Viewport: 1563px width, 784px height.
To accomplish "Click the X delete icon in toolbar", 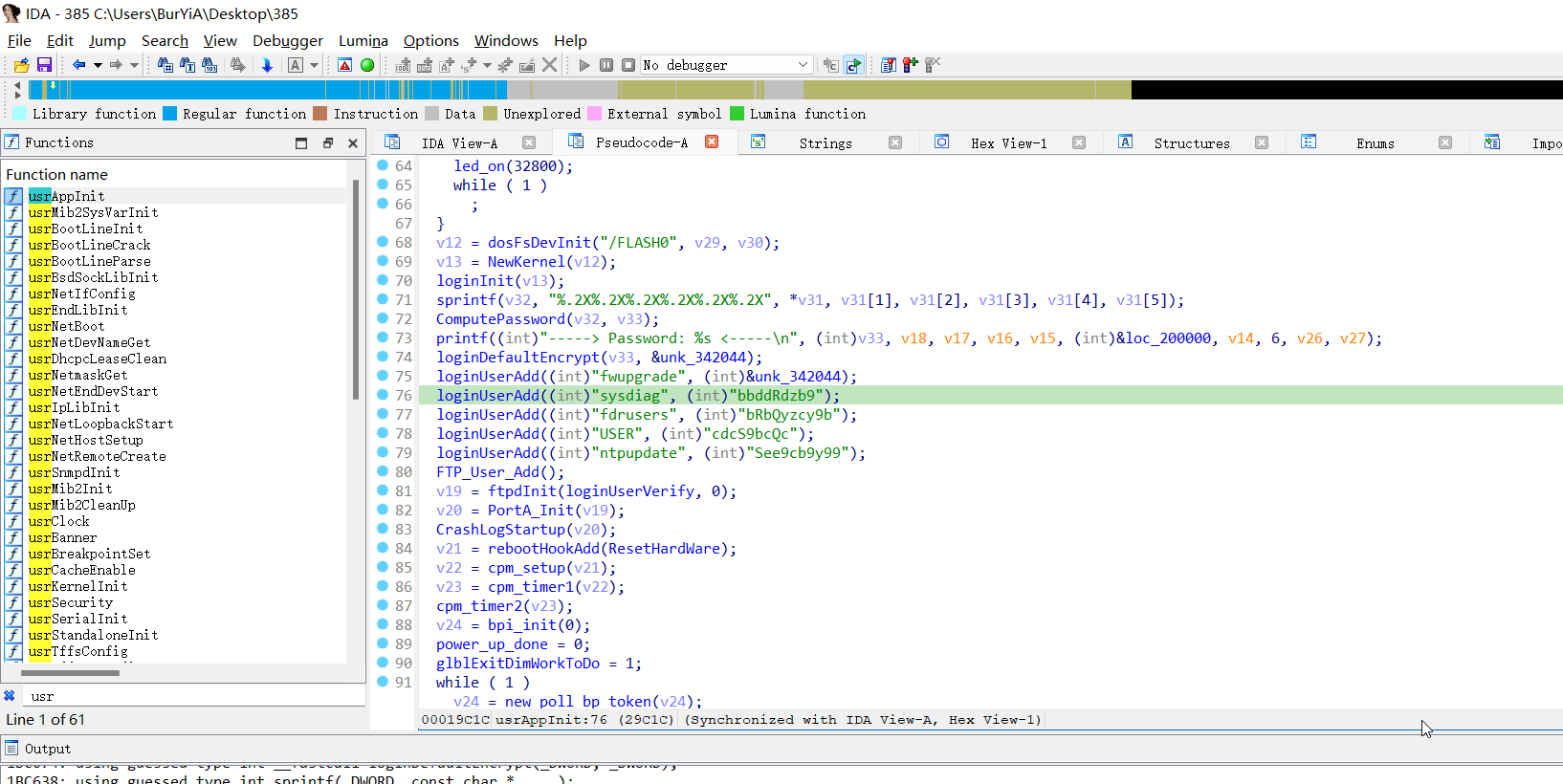I will coord(549,65).
